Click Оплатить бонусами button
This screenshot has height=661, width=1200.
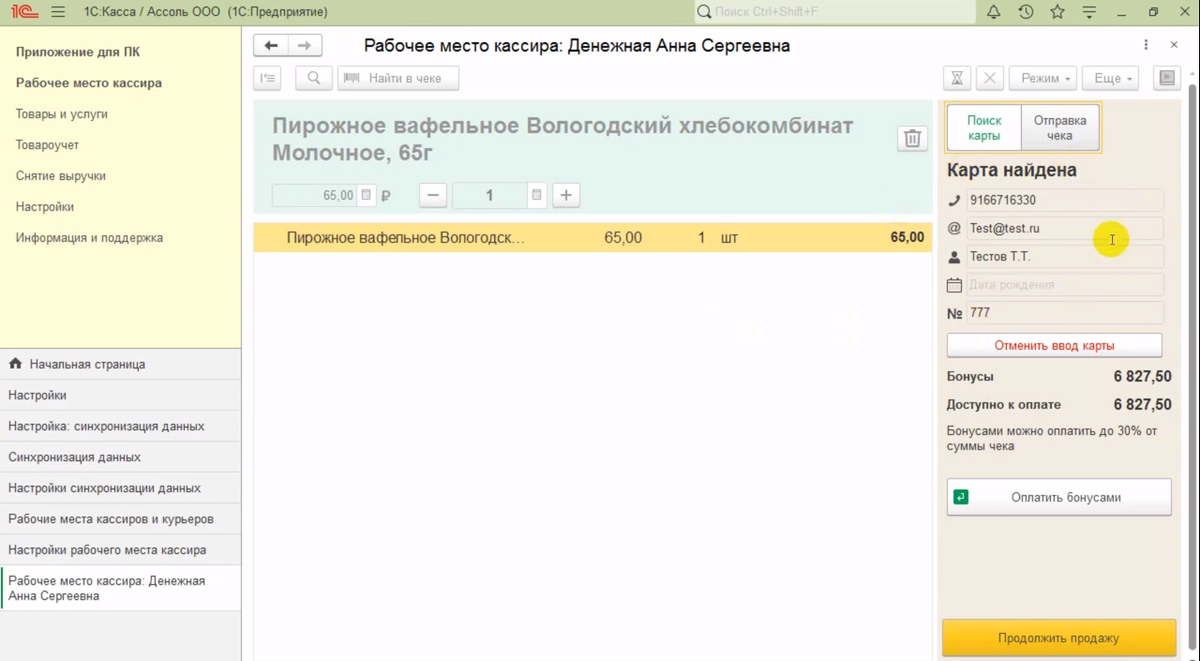[x=1059, y=497]
